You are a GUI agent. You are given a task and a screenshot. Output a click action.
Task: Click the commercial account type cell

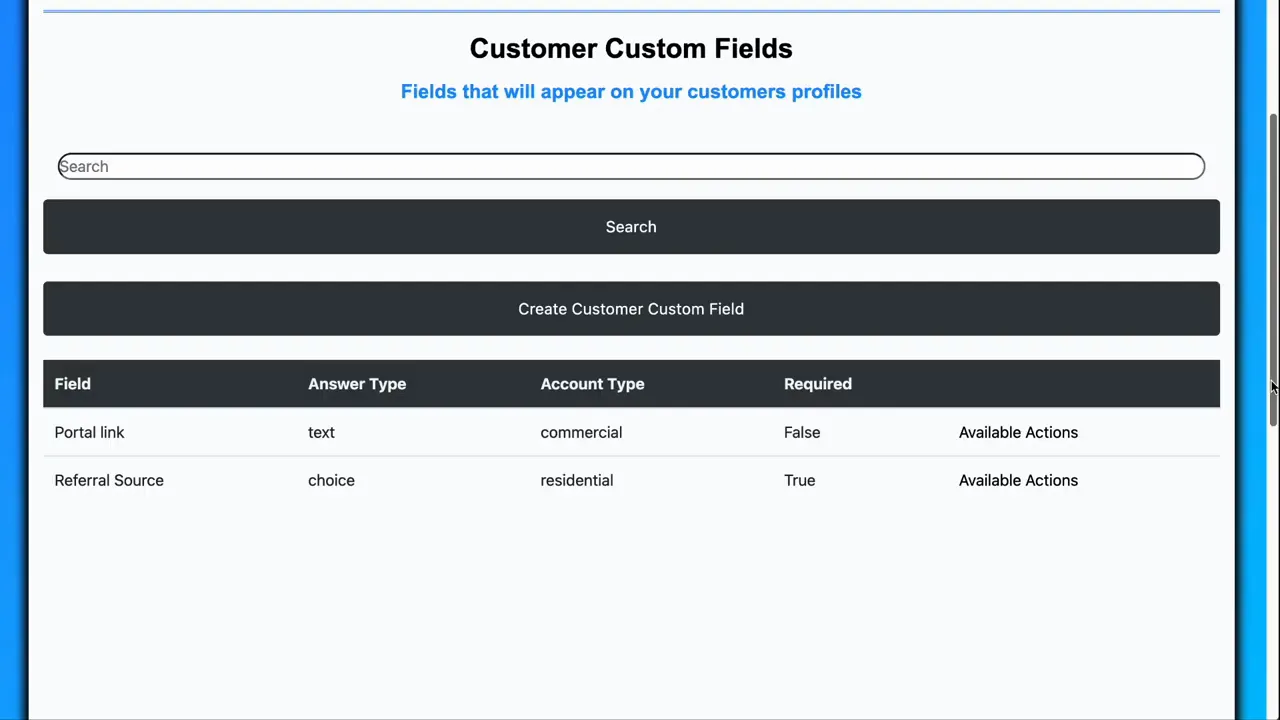(x=581, y=432)
